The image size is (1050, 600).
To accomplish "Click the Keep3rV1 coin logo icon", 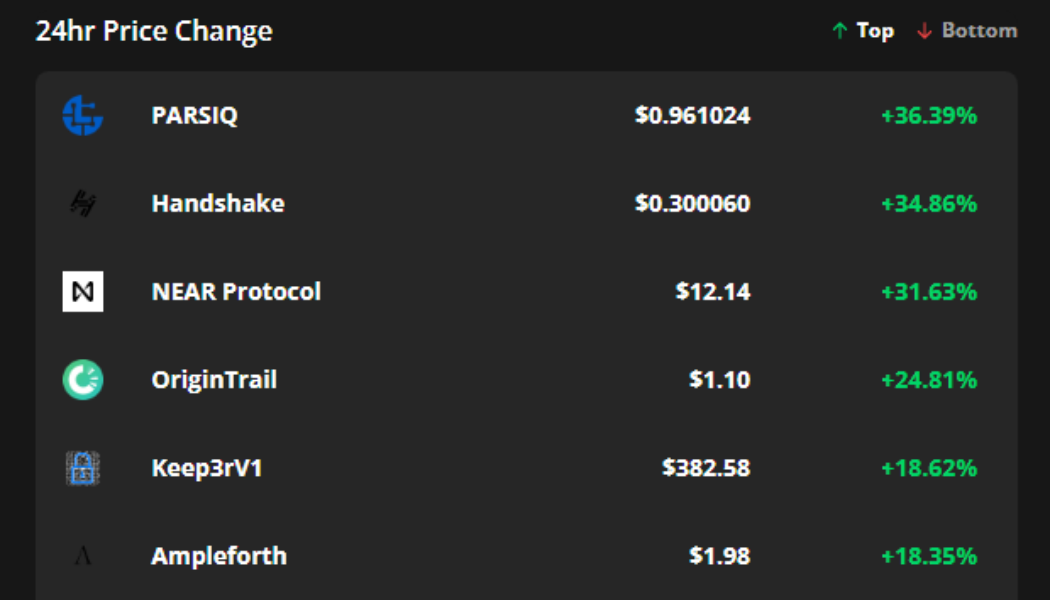I will pos(83,468).
